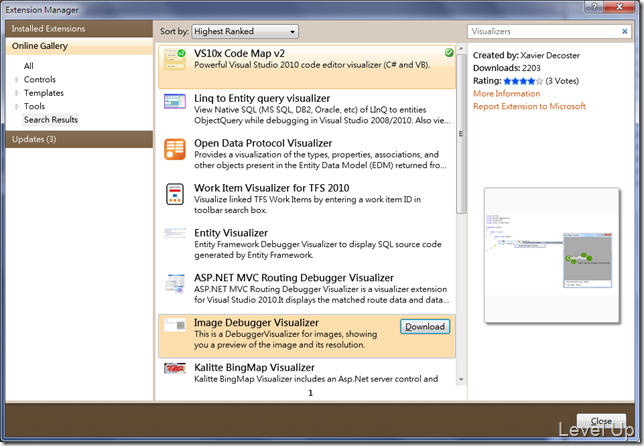Click the ASP.NET MVC Routing Debugger icon

175,283
